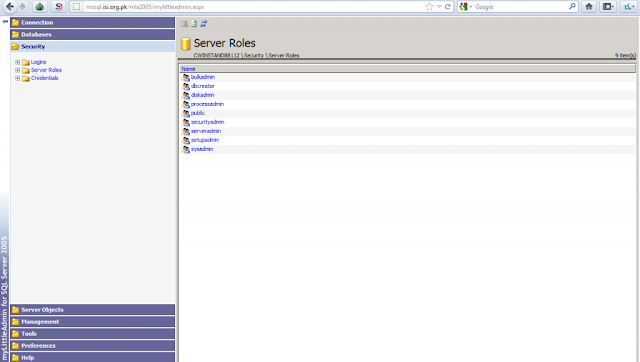Go to the browser home page icon

pyautogui.click(x=589, y=7)
